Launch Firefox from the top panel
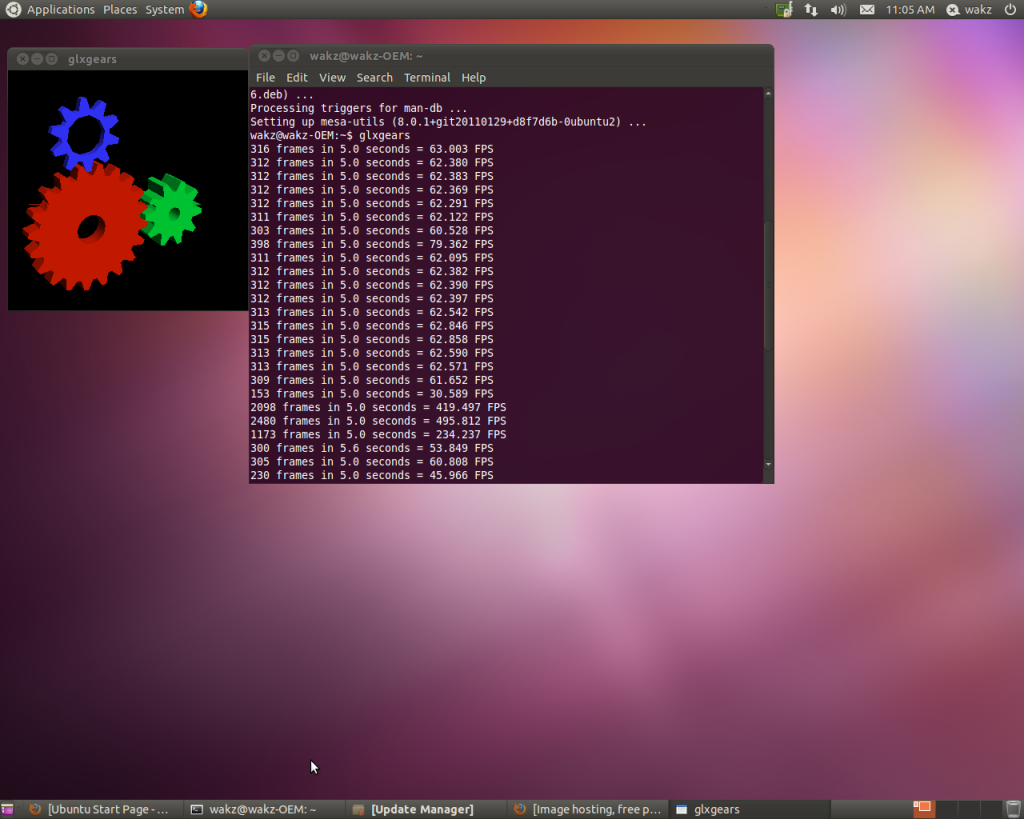1024x819 pixels. [x=199, y=9]
